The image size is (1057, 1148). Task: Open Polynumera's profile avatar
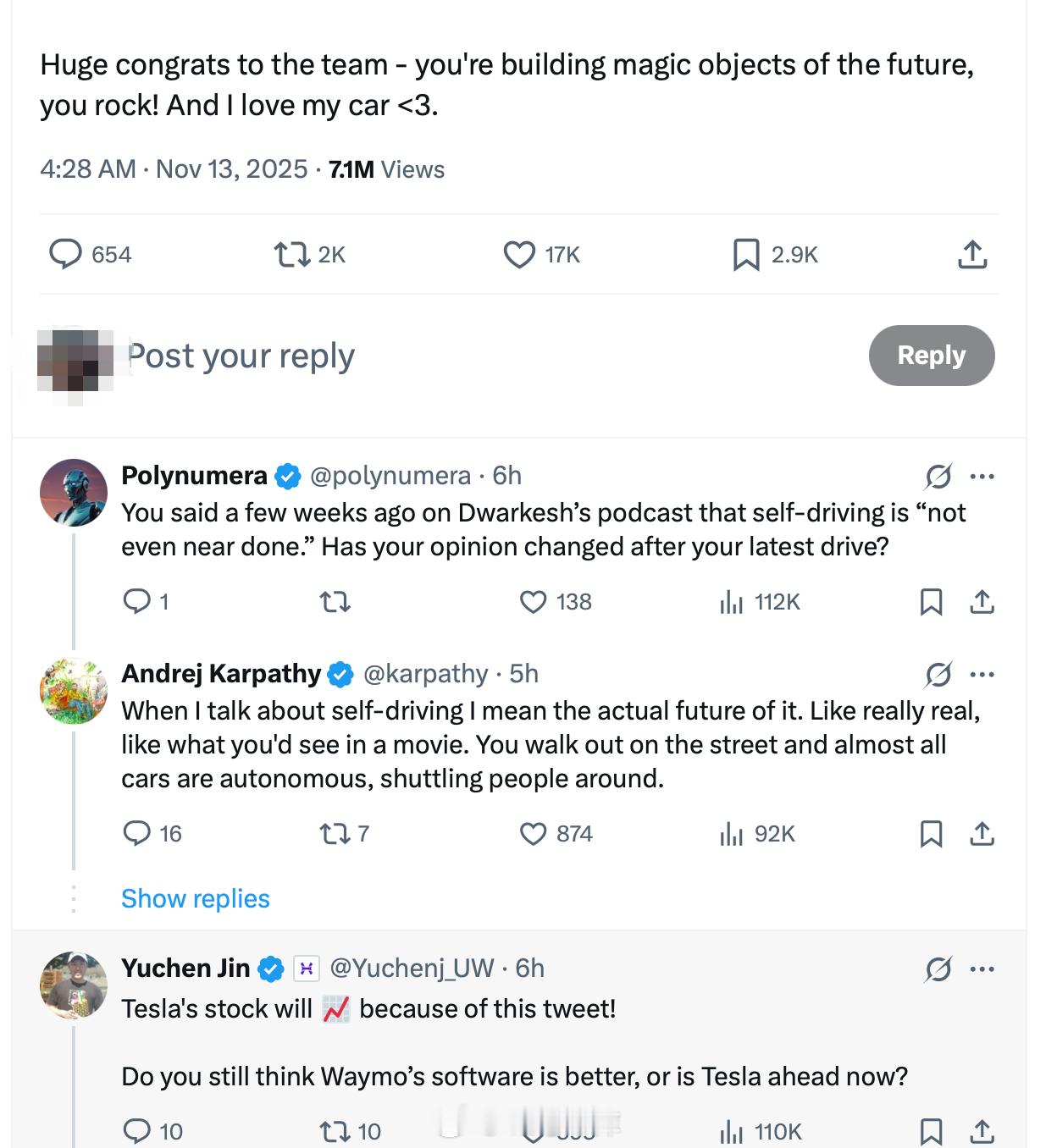[74, 493]
